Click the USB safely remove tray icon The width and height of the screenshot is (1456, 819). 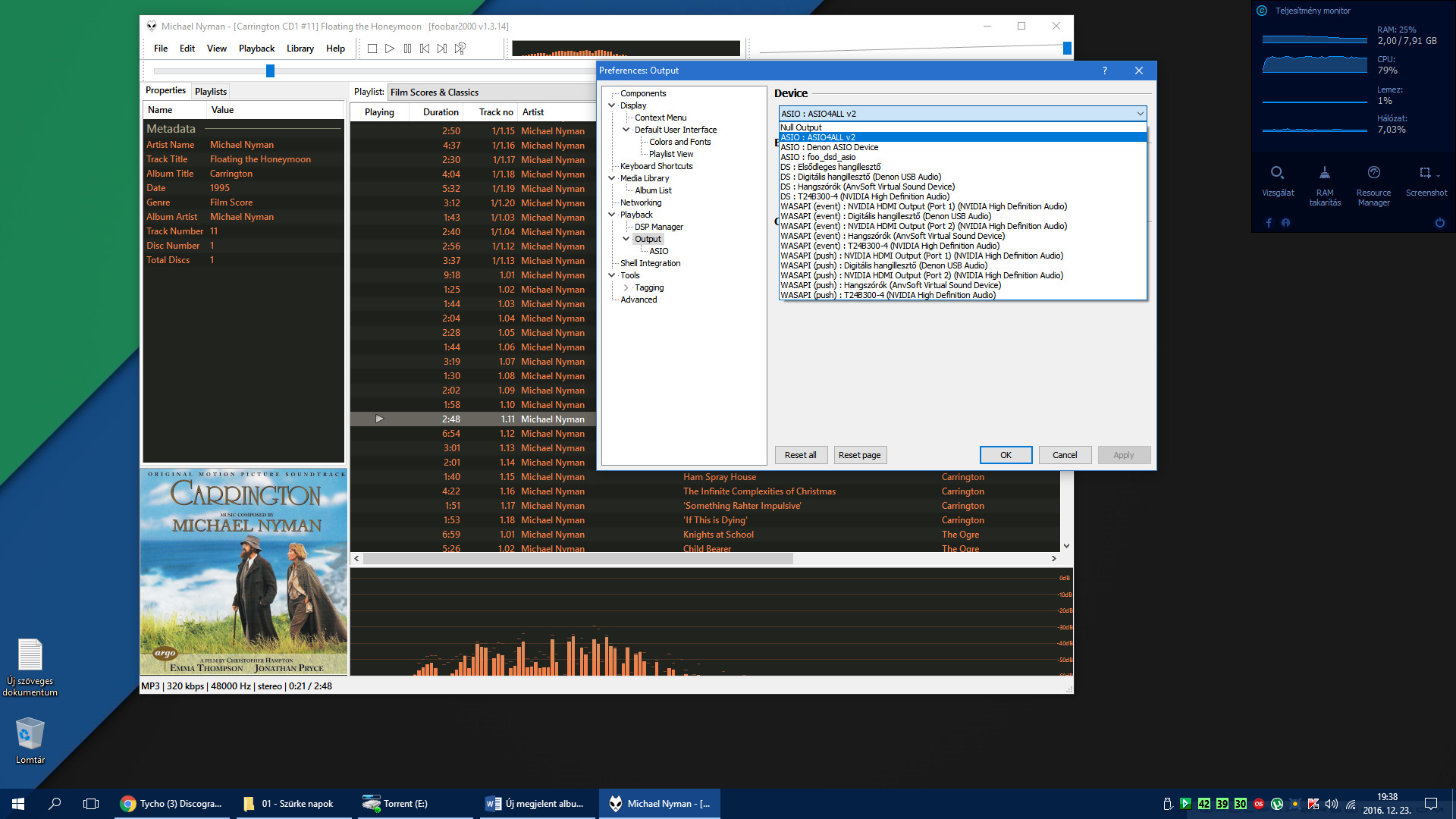(1168, 804)
